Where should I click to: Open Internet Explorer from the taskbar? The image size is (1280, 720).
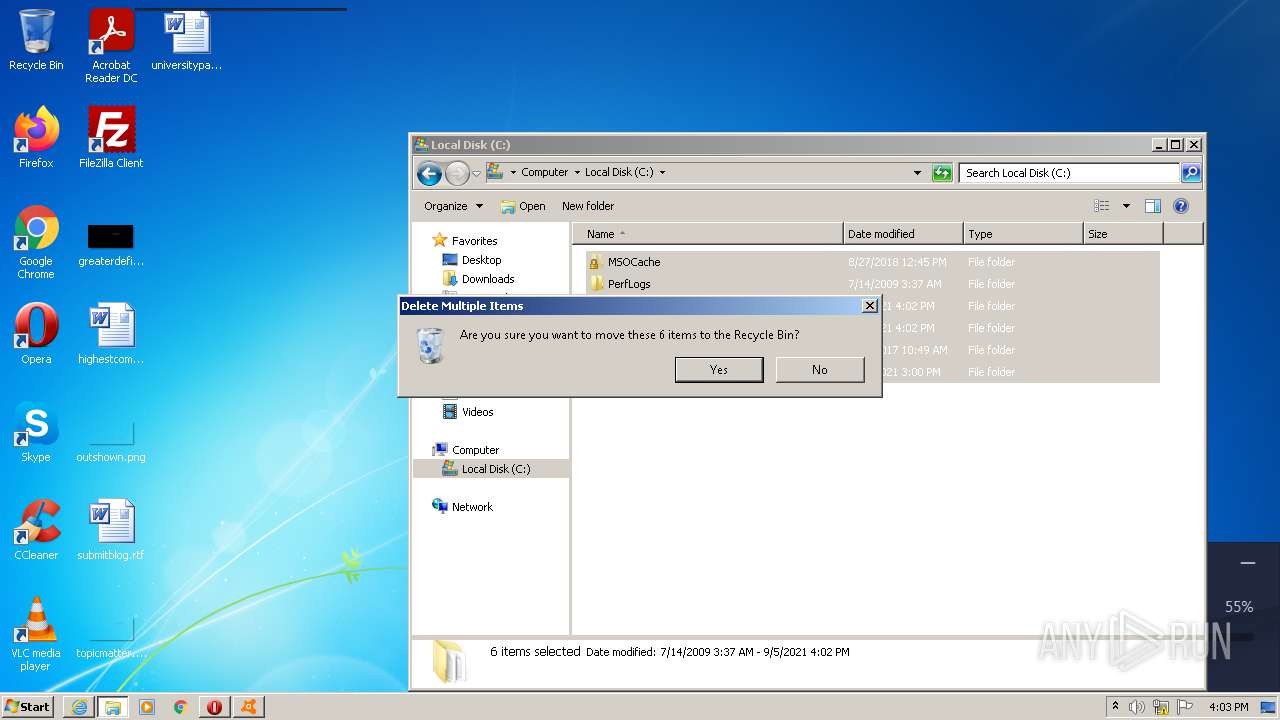pos(79,707)
